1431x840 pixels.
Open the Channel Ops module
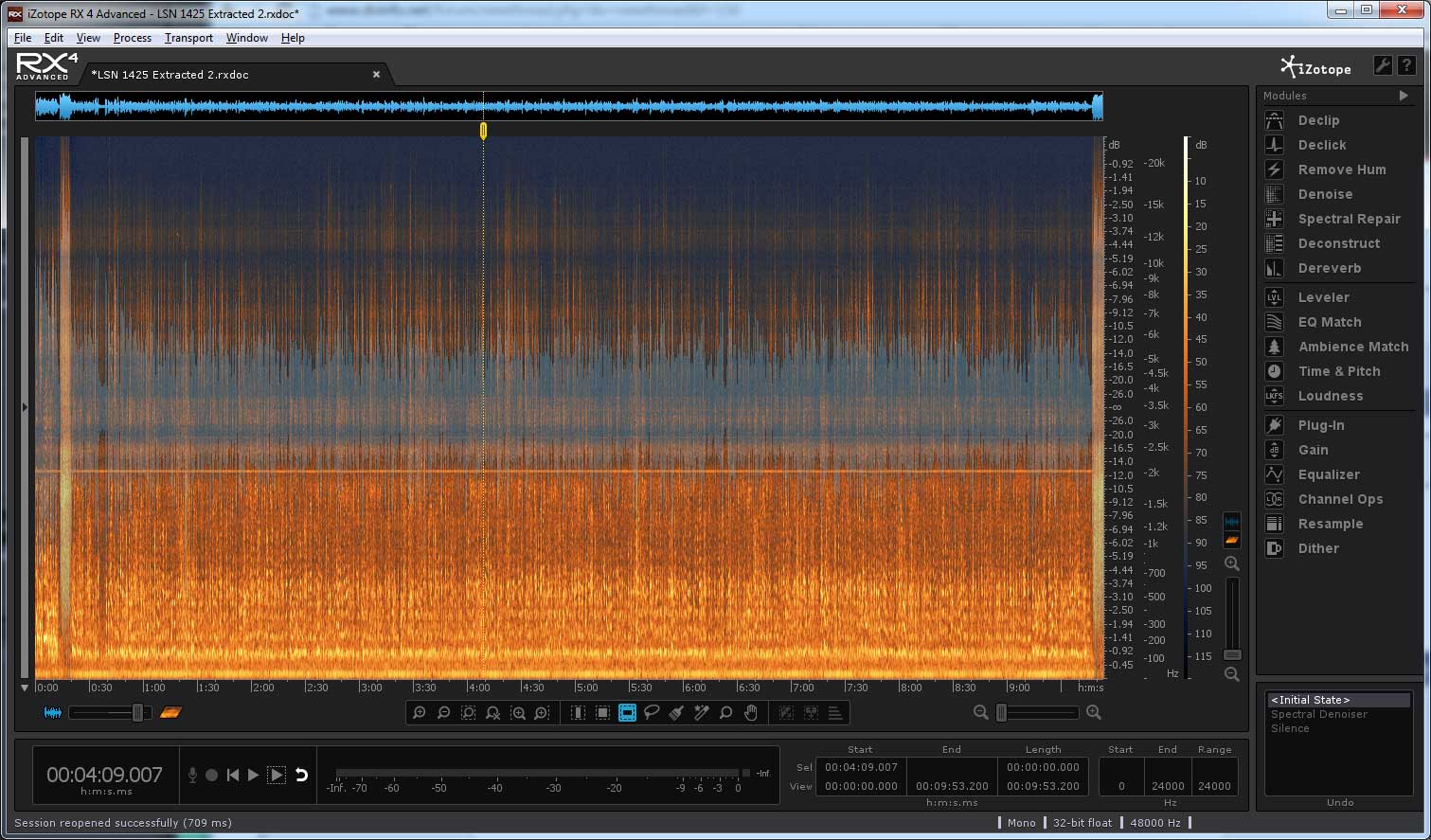click(x=1339, y=499)
